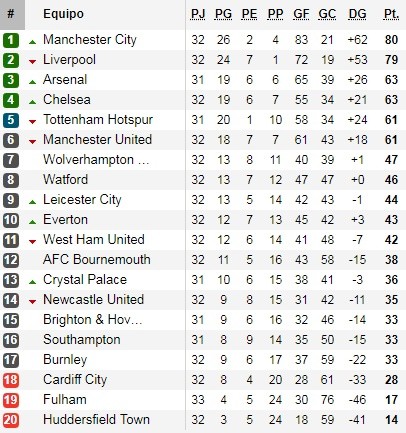Click the red position 20 badge
Image resolution: width=406 pixels, height=433 pixels.
pyautogui.click(x=11, y=420)
